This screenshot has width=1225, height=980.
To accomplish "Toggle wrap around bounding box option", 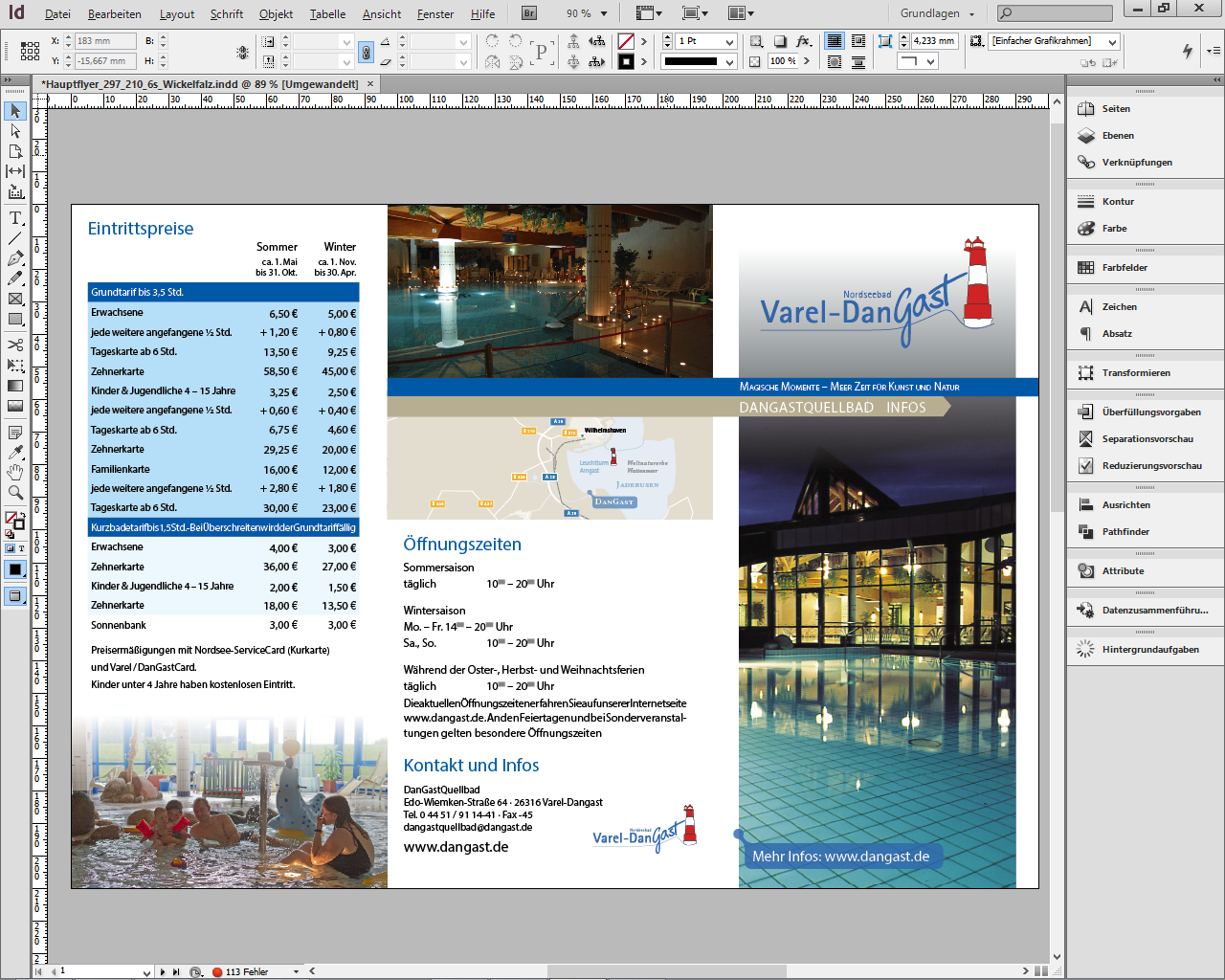I will click(x=858, y=41).
